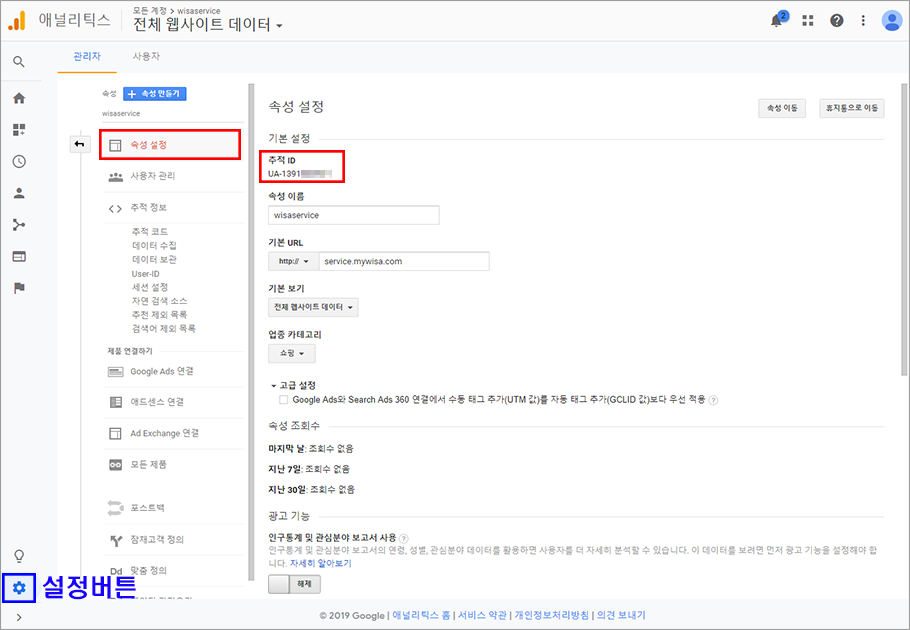Click the property column vertical scrollbar

(x=251, y=332)
